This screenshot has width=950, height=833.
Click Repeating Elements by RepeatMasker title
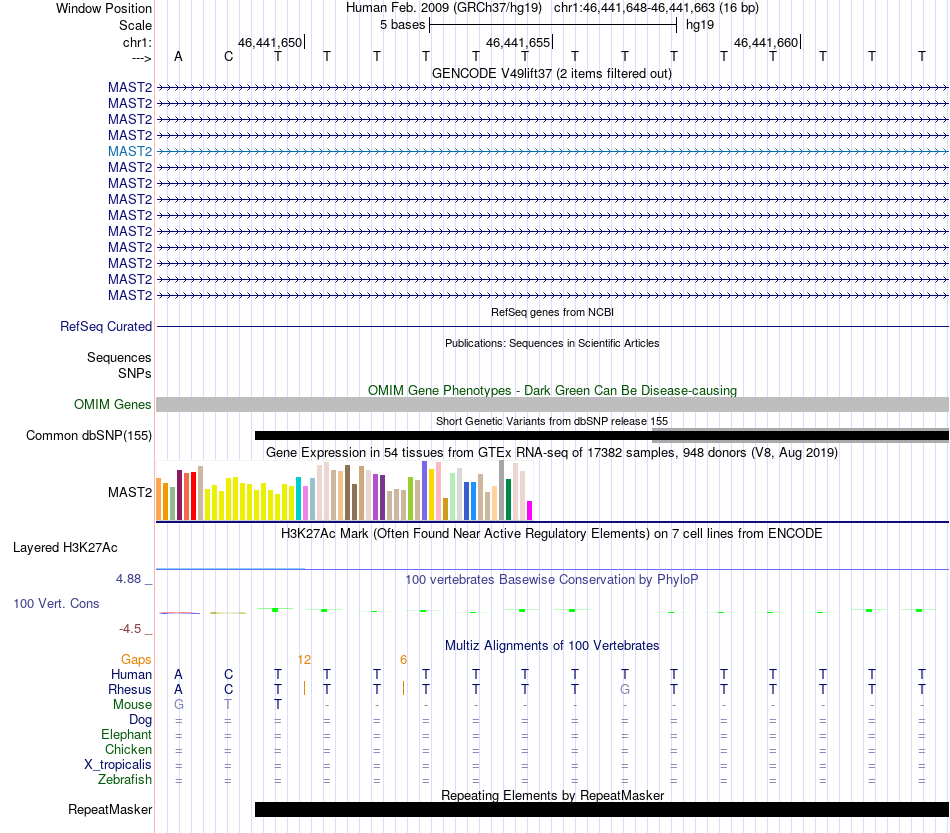pos(552,795)
